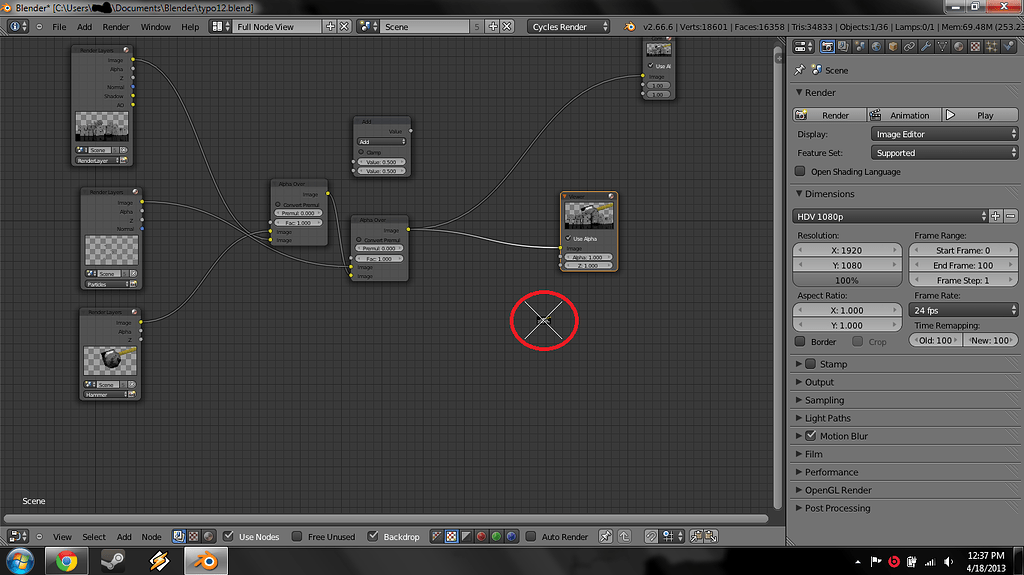Open the Cycles Render engine dropdown
The height and width of the screenshot is (575, 1024).
click(569, 27)
